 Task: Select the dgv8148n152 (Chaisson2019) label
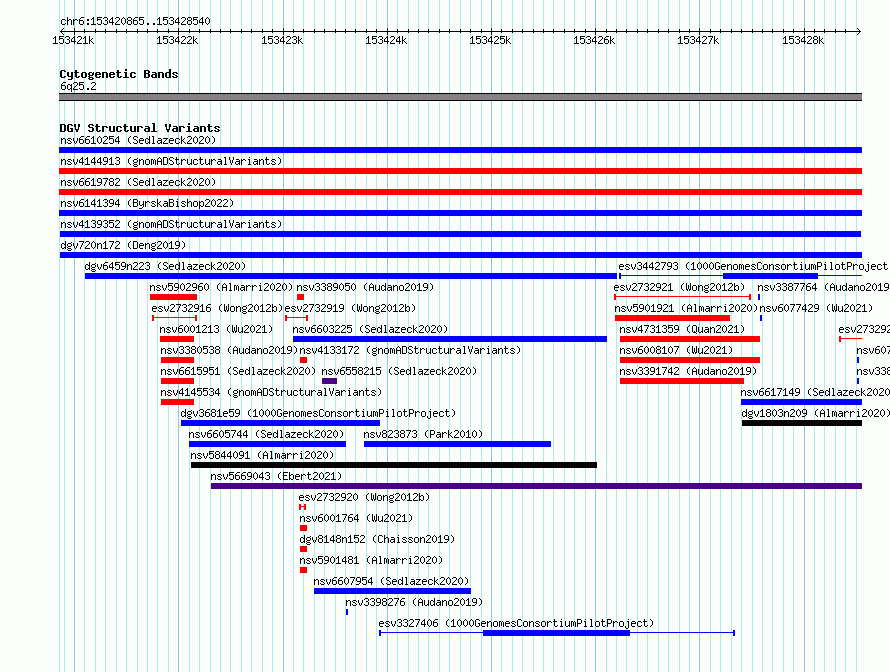(x=377, y=539)
